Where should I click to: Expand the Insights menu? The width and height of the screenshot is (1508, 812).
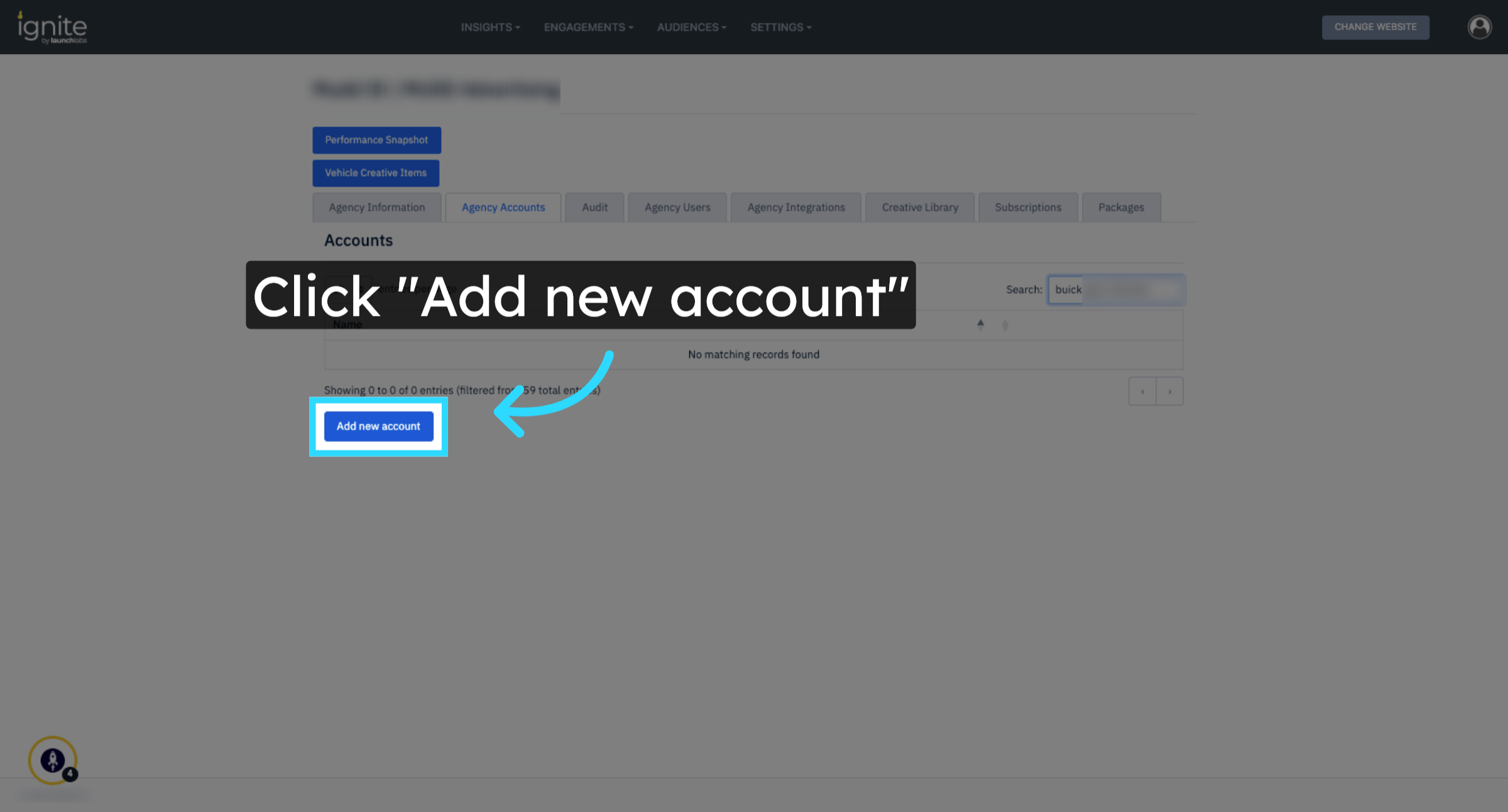point(490,27)
